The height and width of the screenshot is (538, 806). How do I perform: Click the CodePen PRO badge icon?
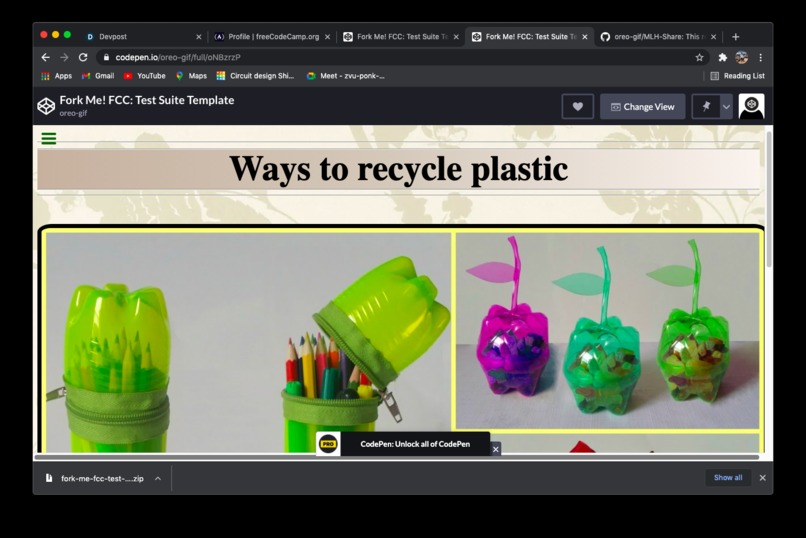point(328,444)
